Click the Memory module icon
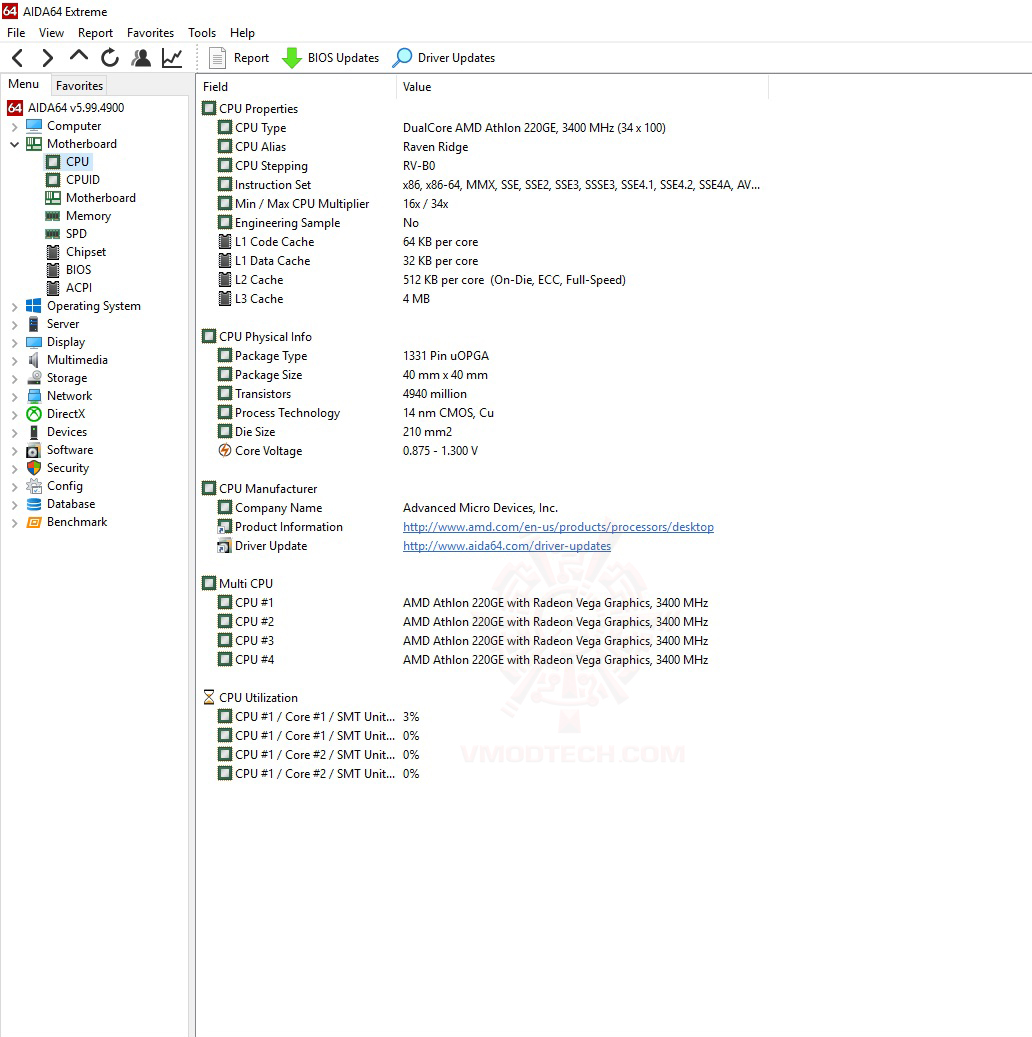Image resolution: width=1032 pixels, height=1037 pixels. tap(53, 216)
